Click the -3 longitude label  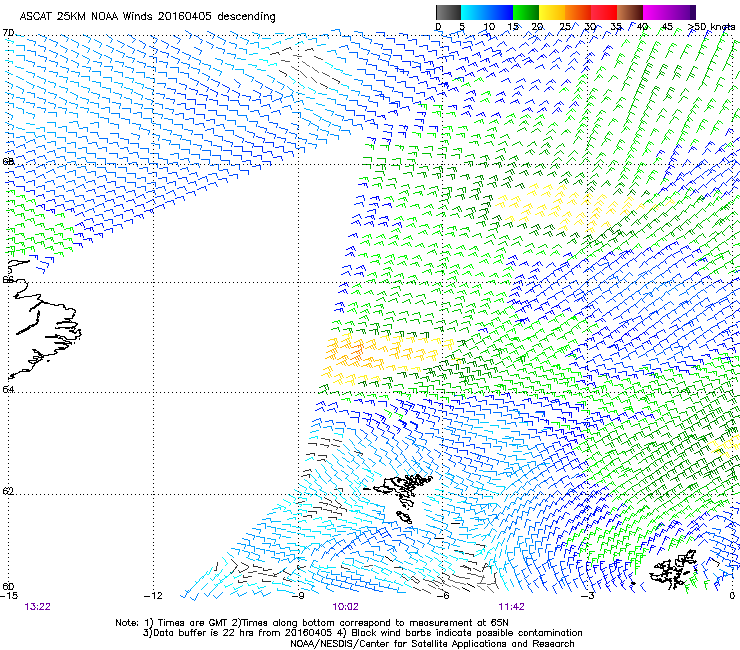[588, 596]
